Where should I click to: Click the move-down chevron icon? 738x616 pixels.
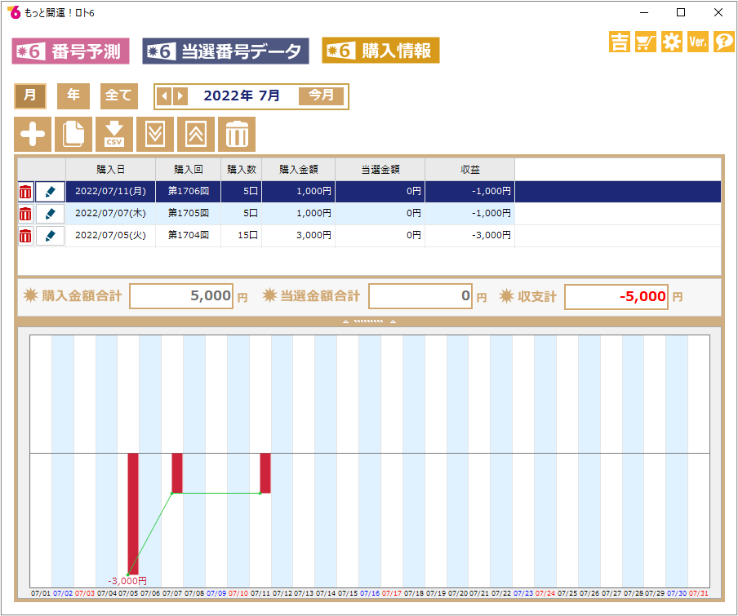[x=155, y=134]
